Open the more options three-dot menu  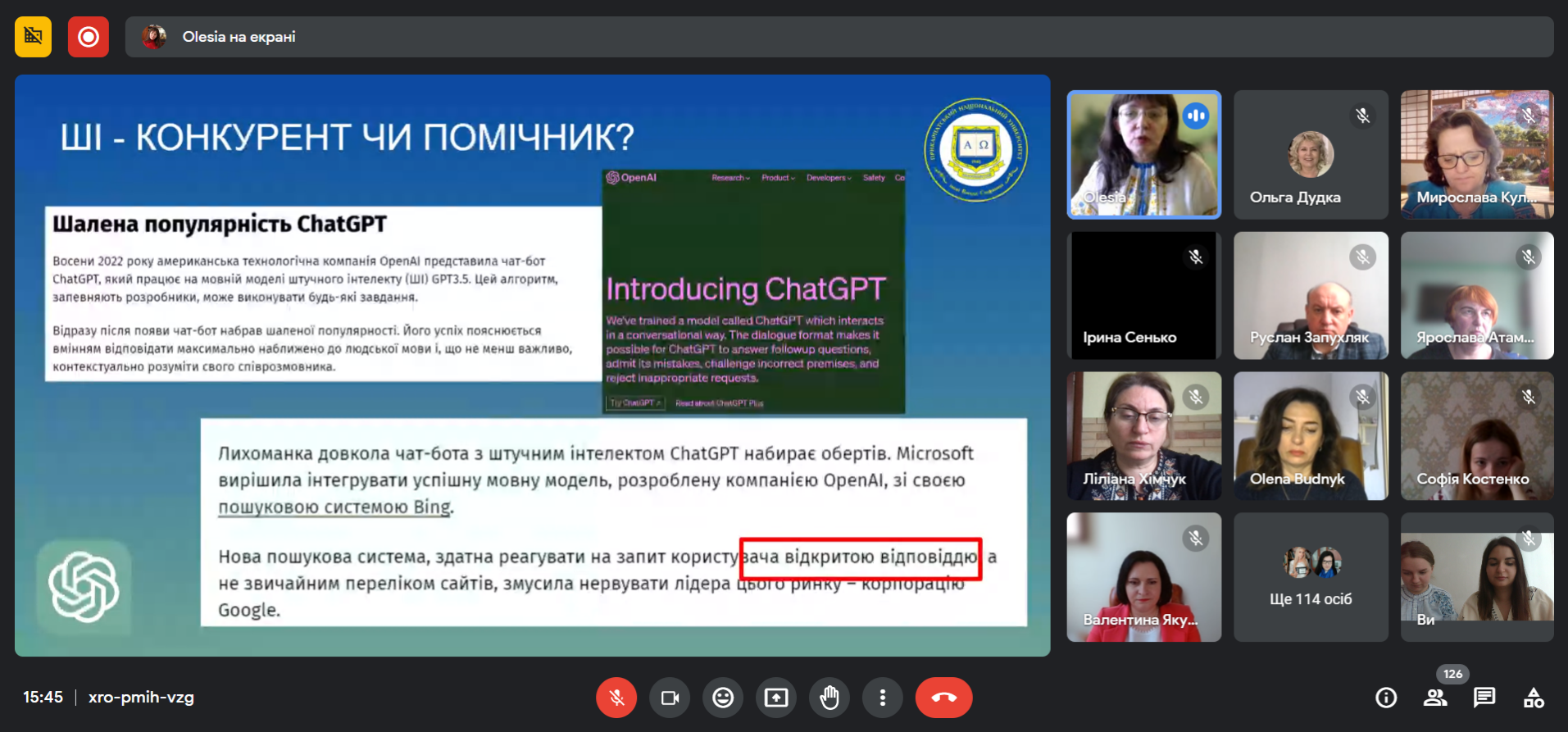click(x=882, y=698)
